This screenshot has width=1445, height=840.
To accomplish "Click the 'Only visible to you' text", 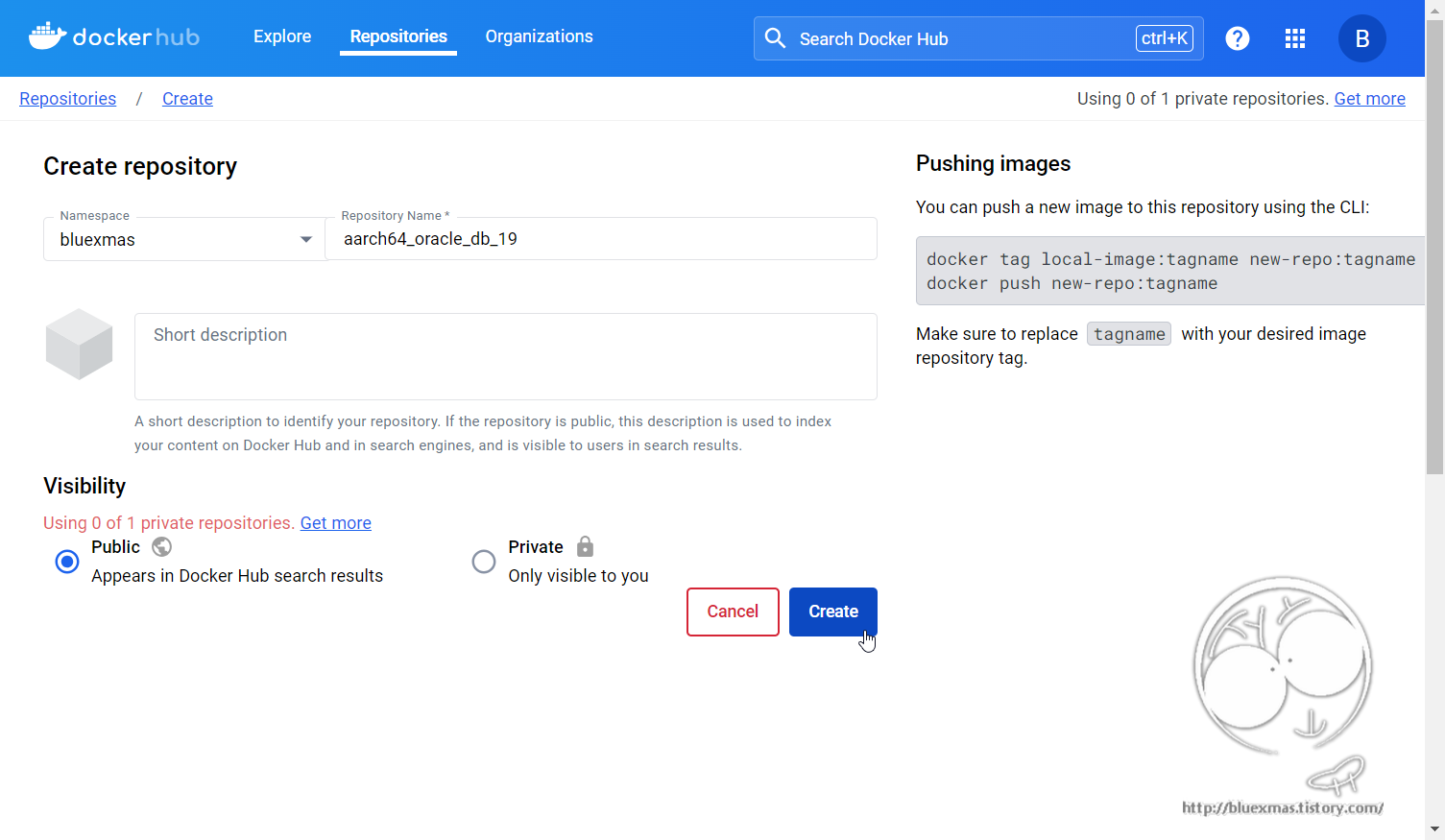I will 578,576.
